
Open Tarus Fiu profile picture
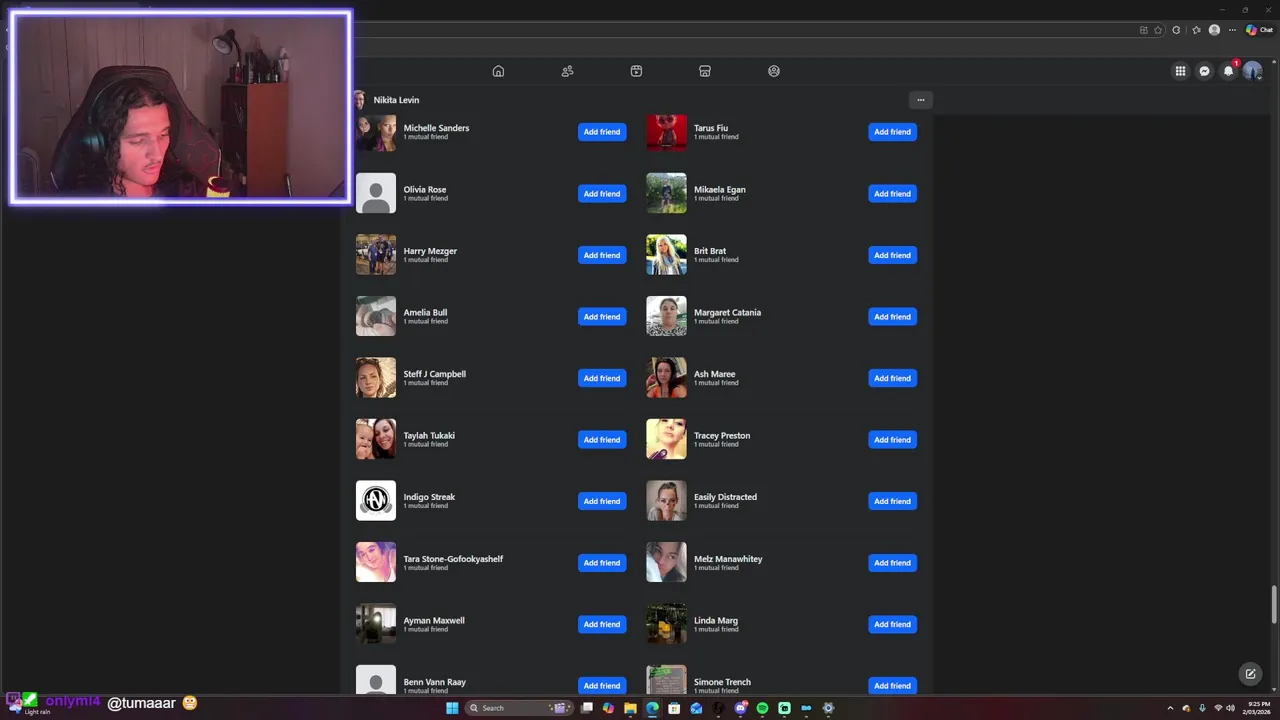point(666,132)
